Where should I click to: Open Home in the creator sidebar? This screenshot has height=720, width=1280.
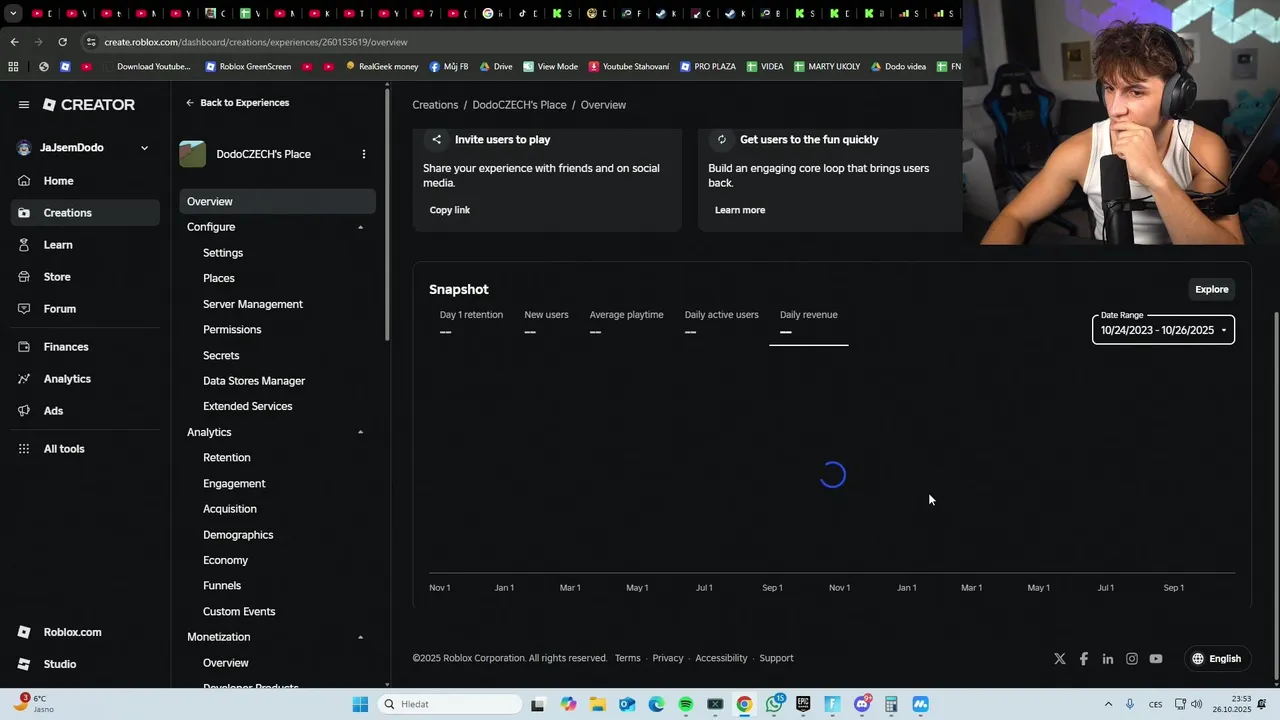tap(58, 181)
